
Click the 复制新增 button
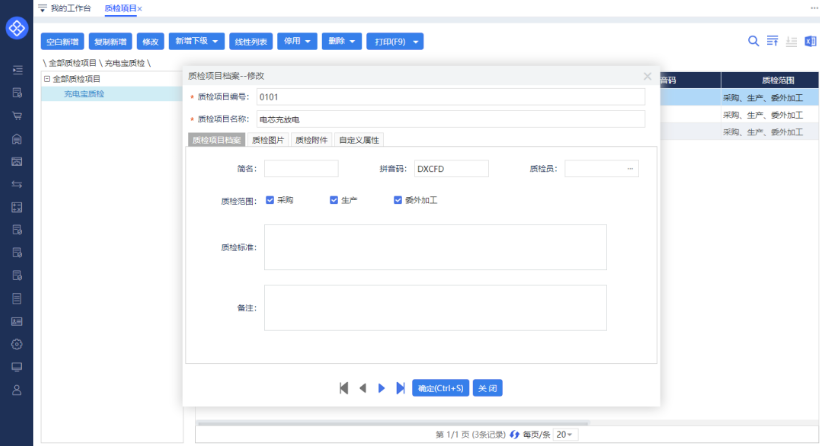110,41
